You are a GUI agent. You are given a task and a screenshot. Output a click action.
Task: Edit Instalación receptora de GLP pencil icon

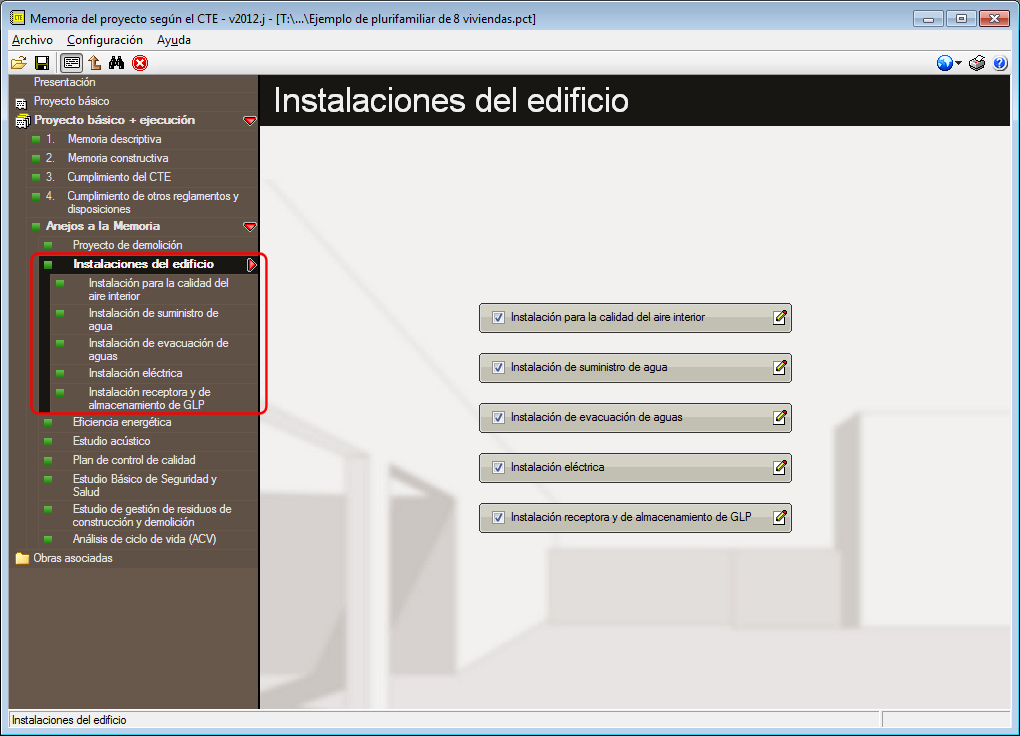pos(780,517)
